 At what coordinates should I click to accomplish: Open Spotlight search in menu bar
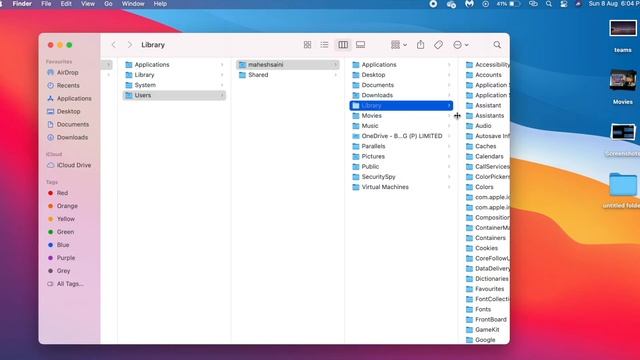pos(549,4)
